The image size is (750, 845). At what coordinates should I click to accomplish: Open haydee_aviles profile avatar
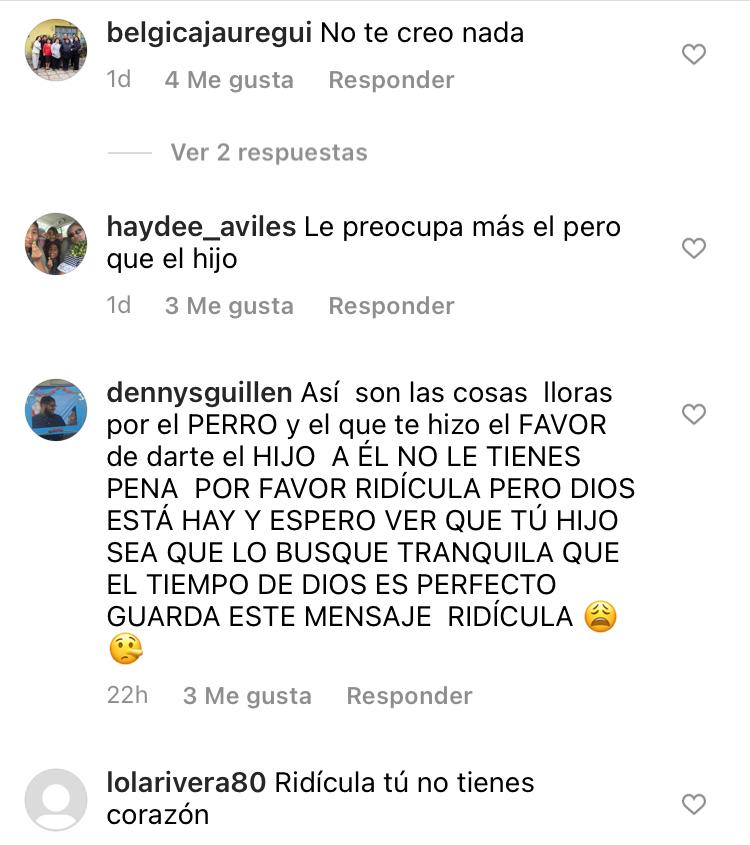pos(56,244)
